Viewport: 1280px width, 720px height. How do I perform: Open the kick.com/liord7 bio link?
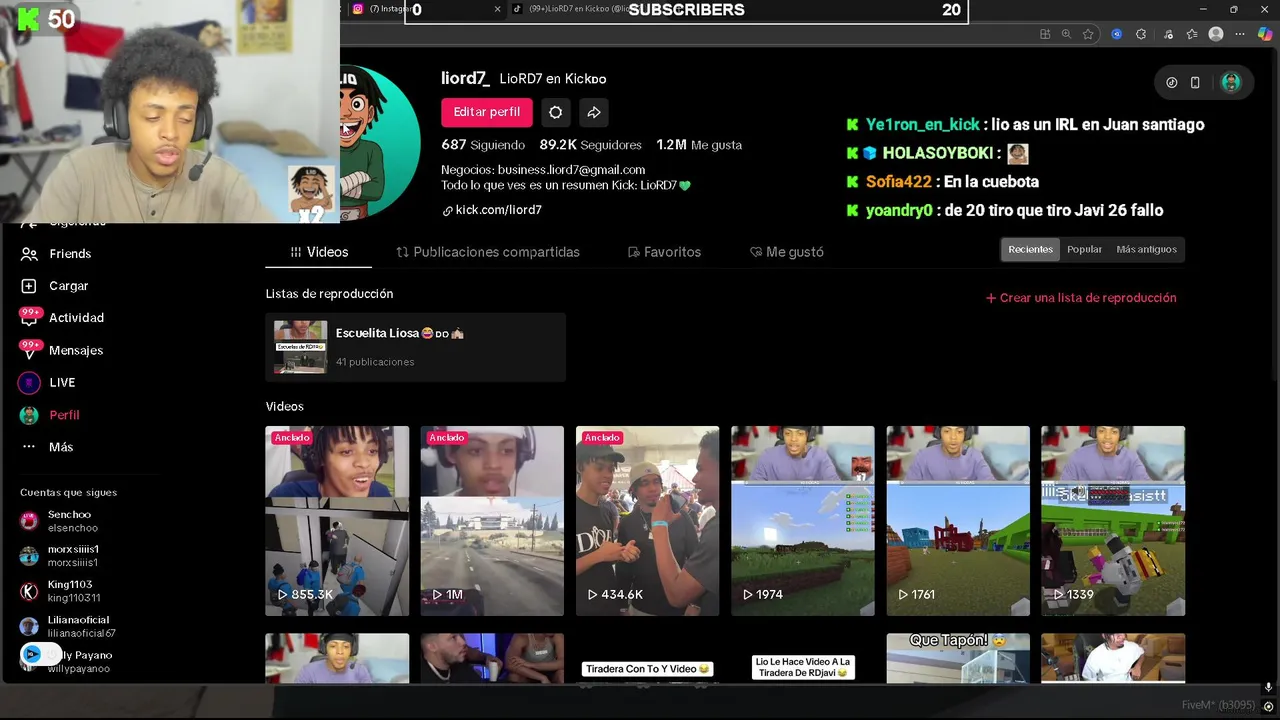tap(498, 210)
